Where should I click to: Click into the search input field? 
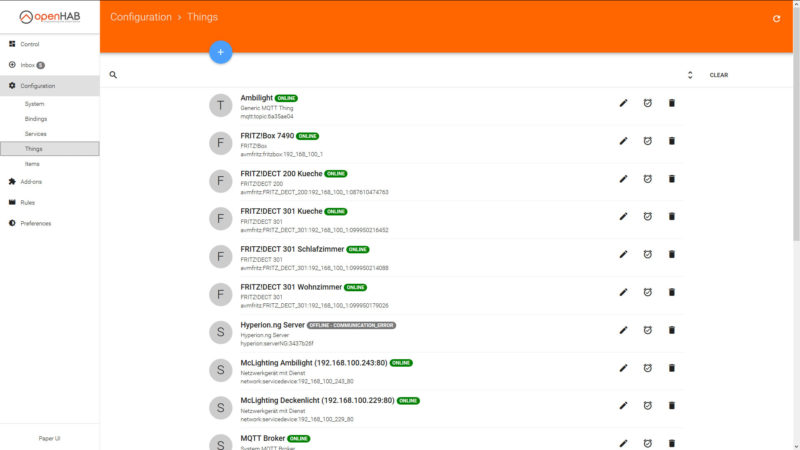401,75
